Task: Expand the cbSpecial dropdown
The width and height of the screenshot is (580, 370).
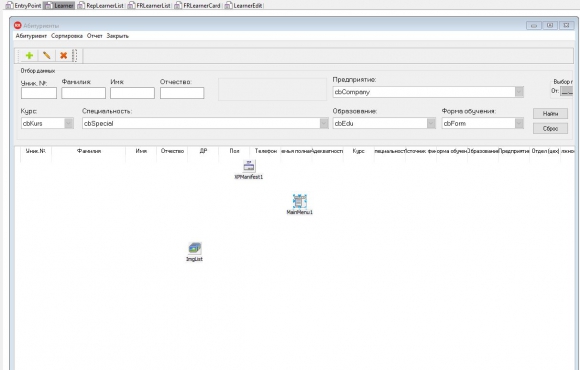Action: pyautogui.click(x=324, y=123)
